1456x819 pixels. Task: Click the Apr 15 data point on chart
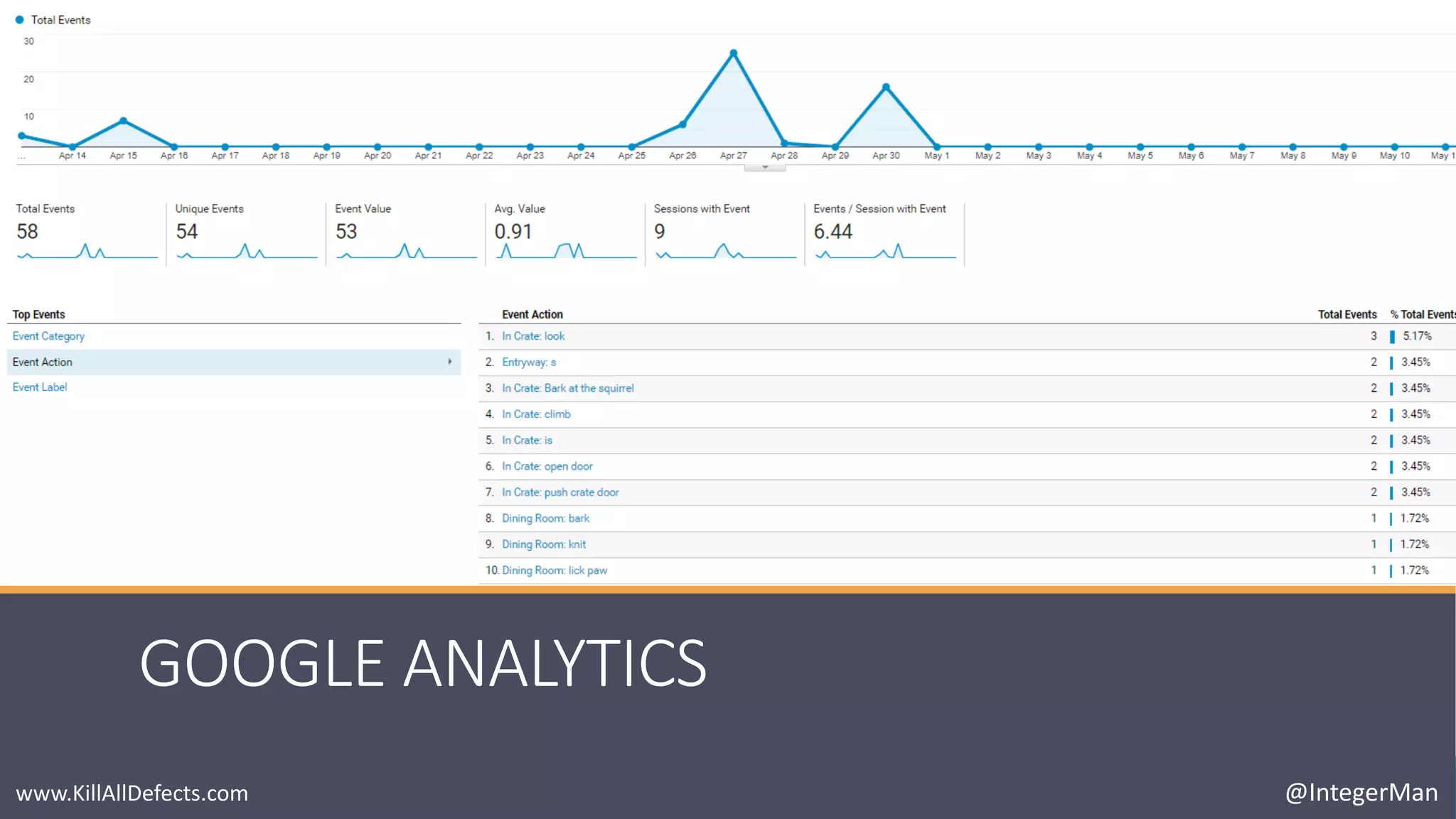124,121
